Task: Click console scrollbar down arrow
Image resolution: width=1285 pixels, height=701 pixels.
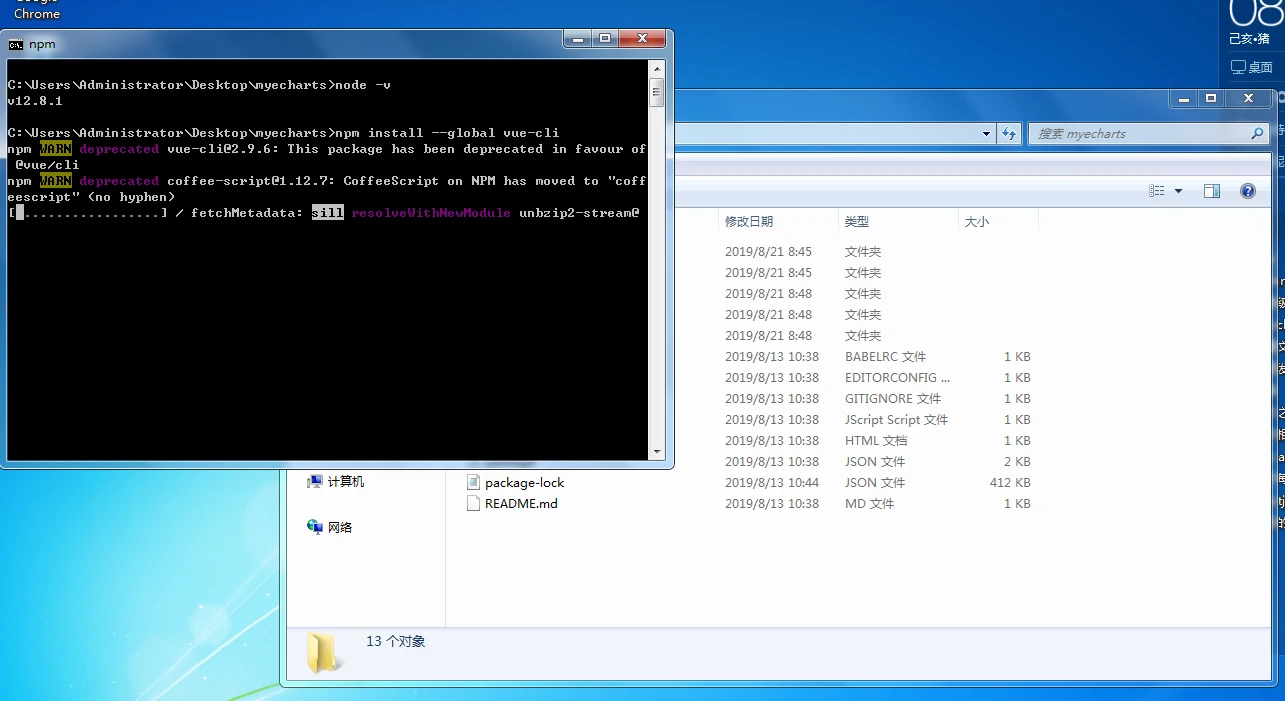Action: click(x=656, y=451)
